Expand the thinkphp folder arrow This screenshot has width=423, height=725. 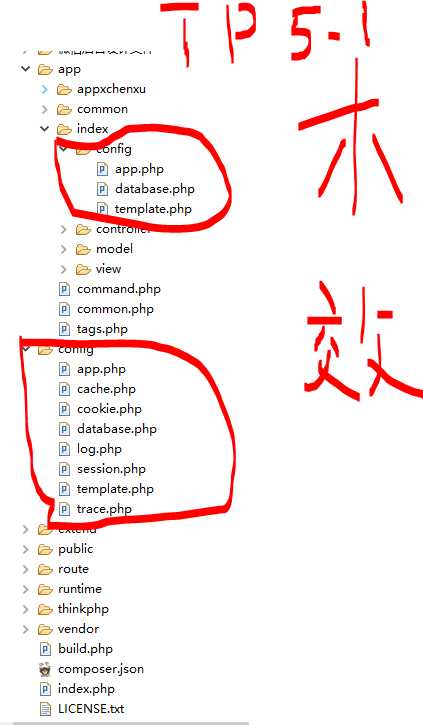(x=26, y=609)
